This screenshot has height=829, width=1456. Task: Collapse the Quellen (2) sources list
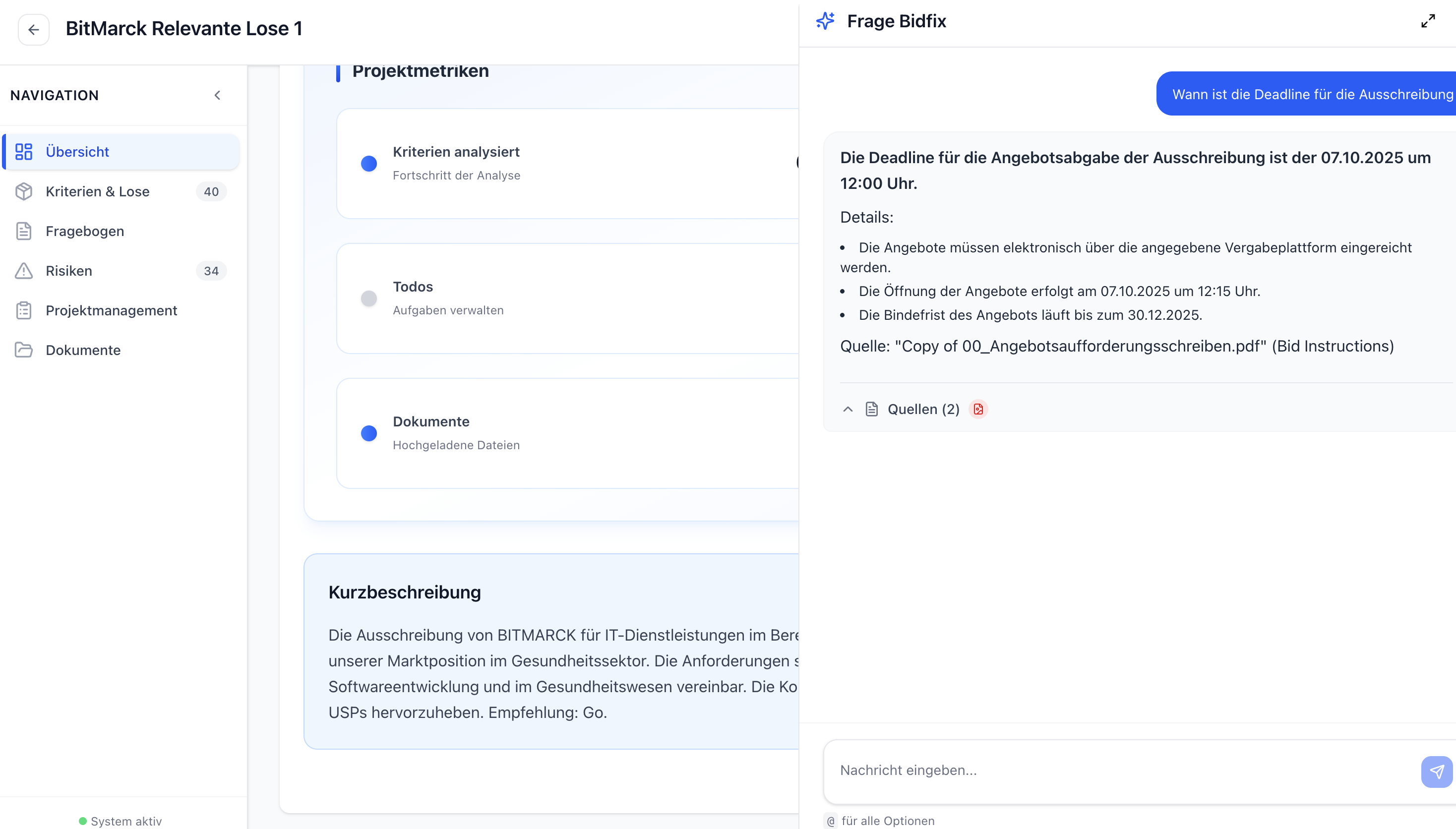pos(848,409)
